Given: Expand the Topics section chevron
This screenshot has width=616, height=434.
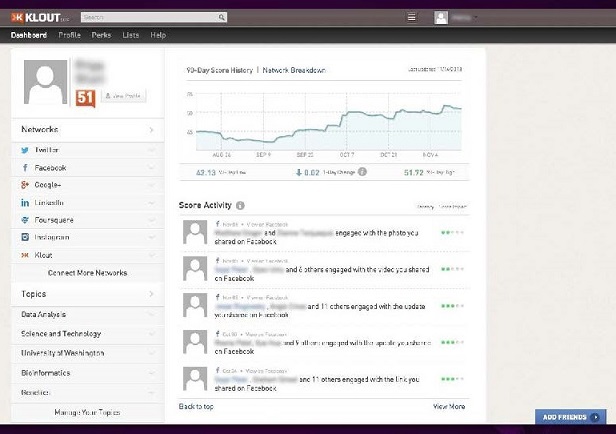Looking at the screenshot, I should click(151, 295).
